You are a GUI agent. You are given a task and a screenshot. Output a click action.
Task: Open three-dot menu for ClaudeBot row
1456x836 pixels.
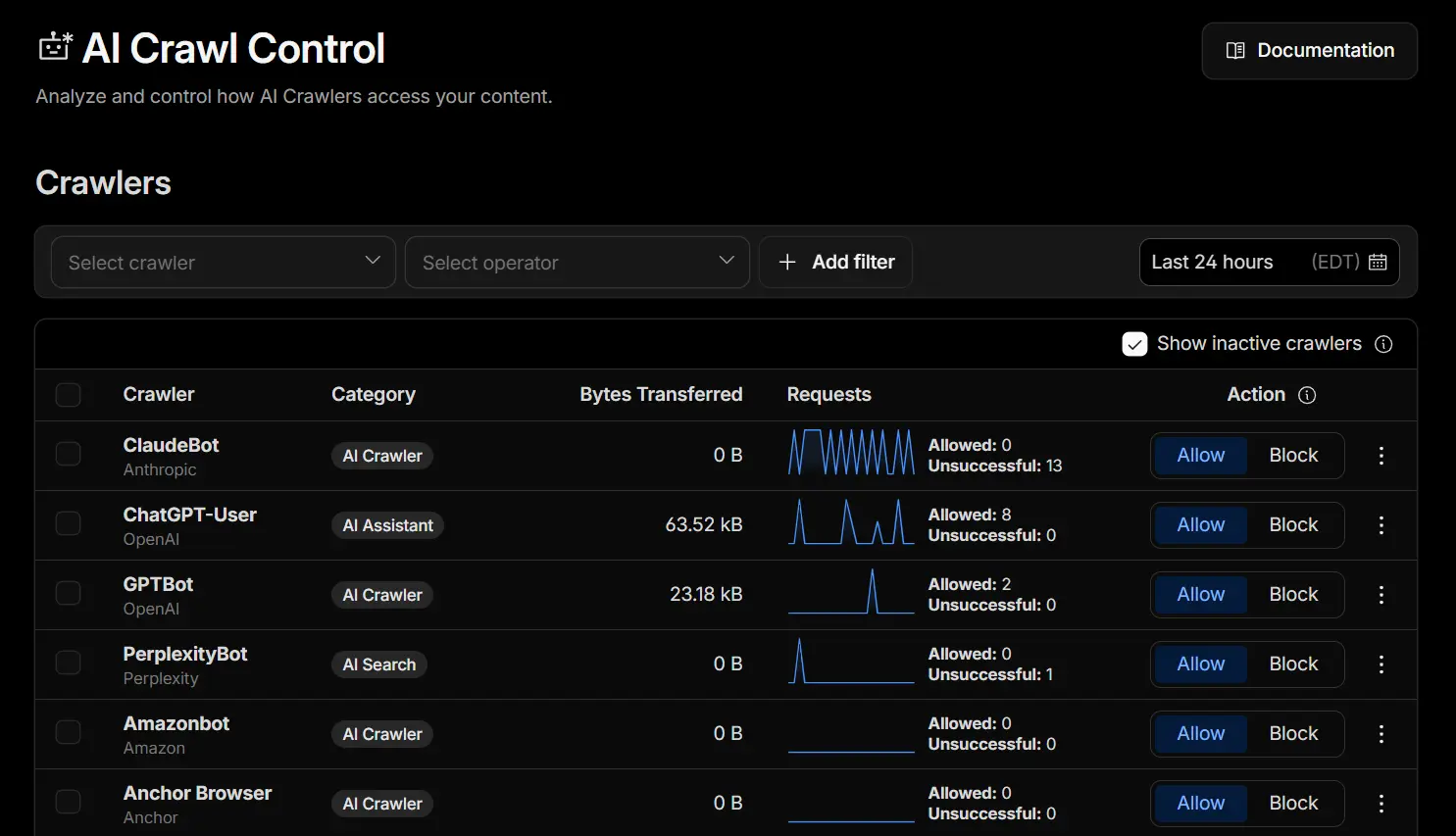click(1381, 456)
